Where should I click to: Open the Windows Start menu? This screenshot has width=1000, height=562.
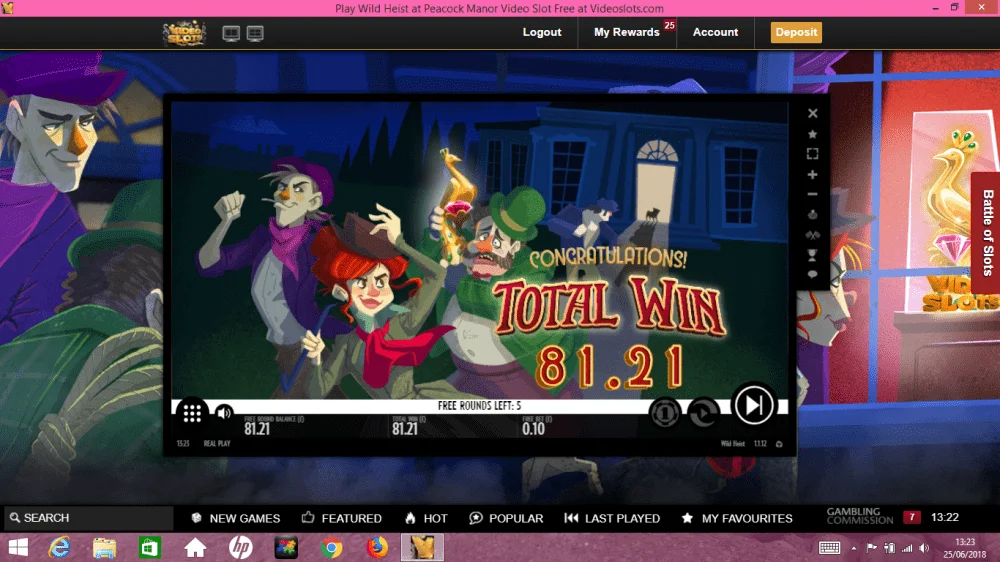pos(18,547)
